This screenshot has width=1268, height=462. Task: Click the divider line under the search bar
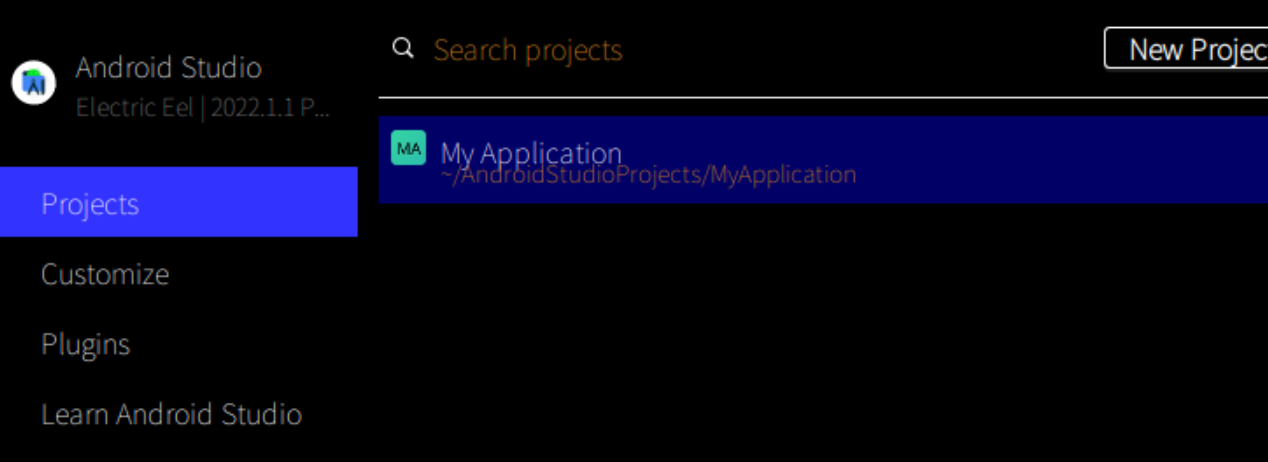pos(823,98)
